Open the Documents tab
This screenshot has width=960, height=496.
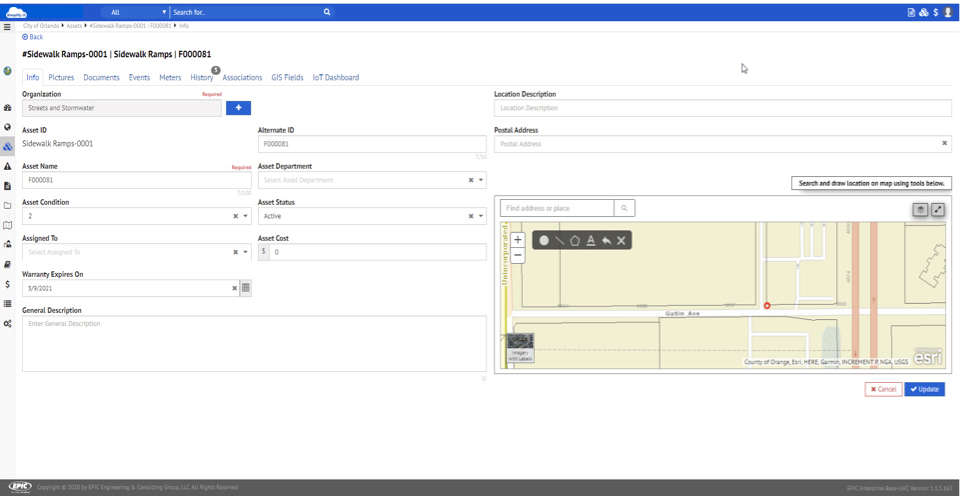101,77
